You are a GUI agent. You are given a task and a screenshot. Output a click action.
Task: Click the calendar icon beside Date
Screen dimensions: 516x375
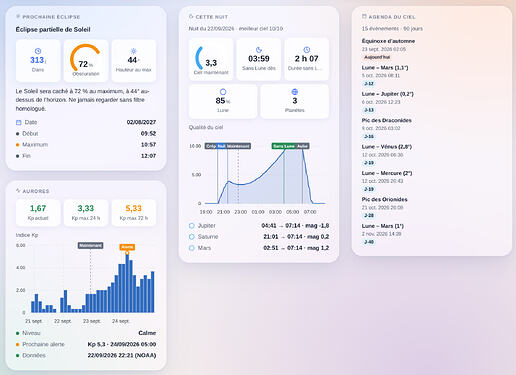19,122
